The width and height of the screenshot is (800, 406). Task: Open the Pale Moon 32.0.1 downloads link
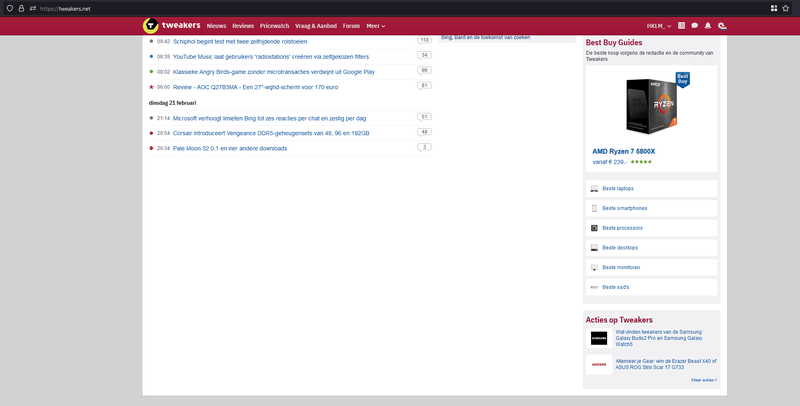pyautogui.click(x=230, y=148)
